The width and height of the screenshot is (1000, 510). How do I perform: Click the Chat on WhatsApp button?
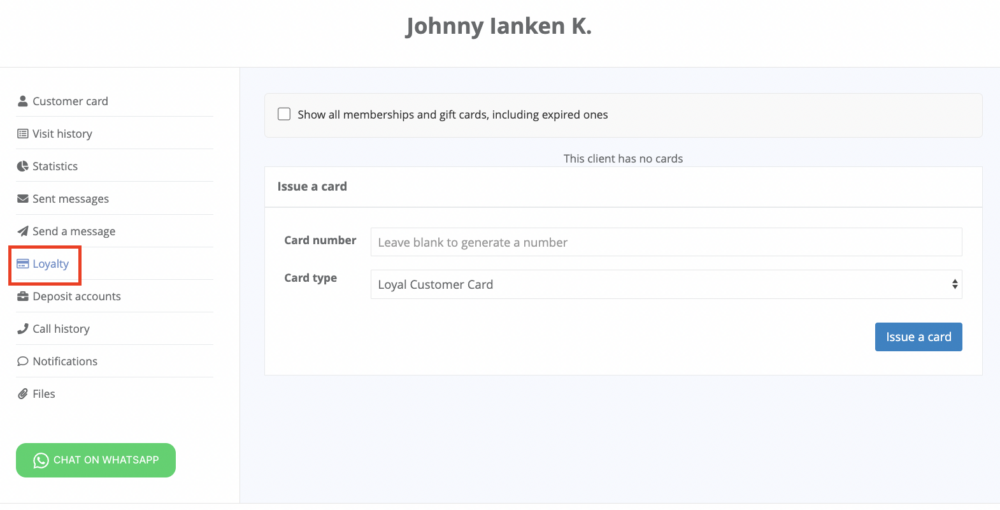(96, 460)
